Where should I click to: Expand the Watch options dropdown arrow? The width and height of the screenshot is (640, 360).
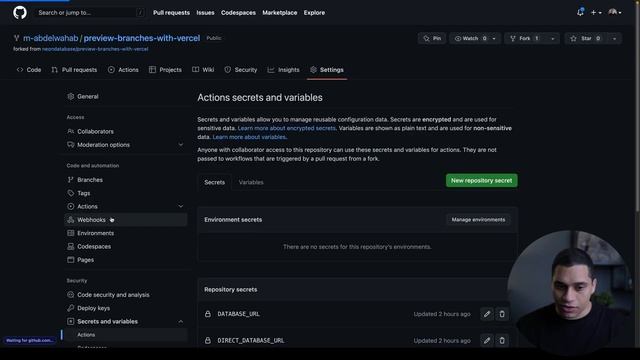(494, 38)
